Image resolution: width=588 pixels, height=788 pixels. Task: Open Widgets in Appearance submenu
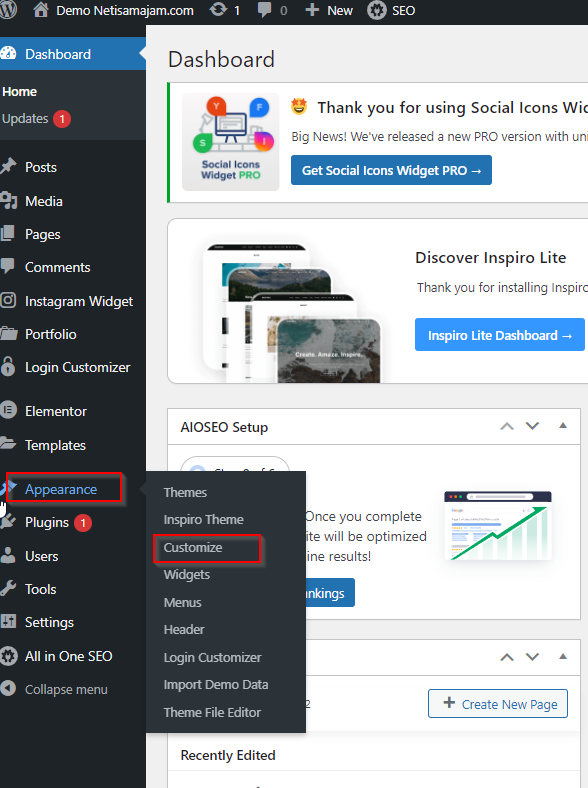[x=186, y=574]
